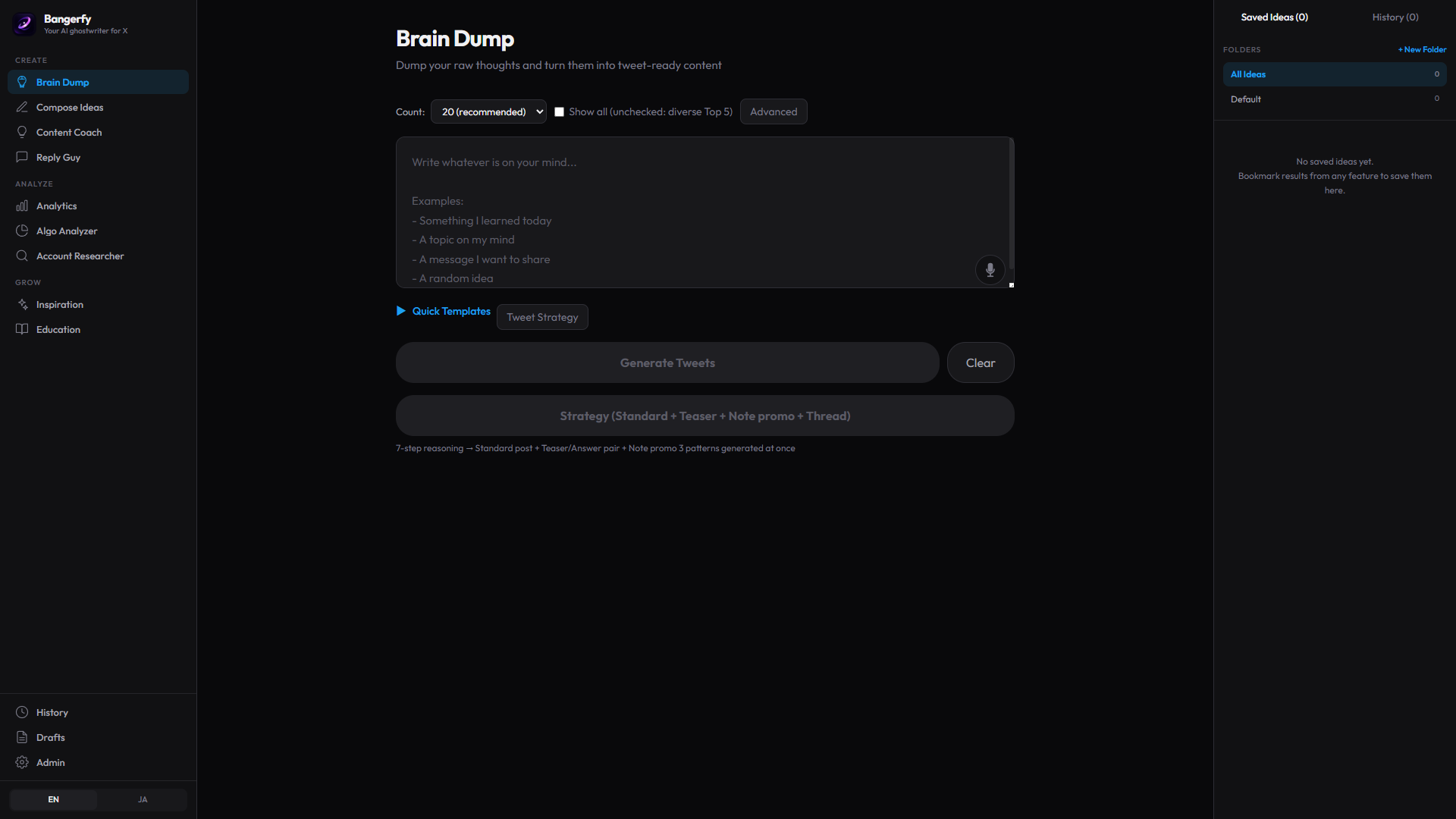Open Compose Ideas from the sidebar
The image size is (1456, 819).
[23, 107]
